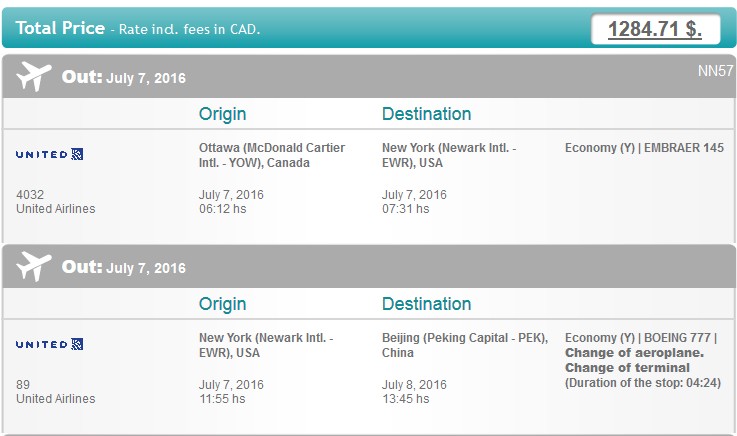
Task: Click the airplane icon in the second Out header
Action: click(x=34, y=267)
